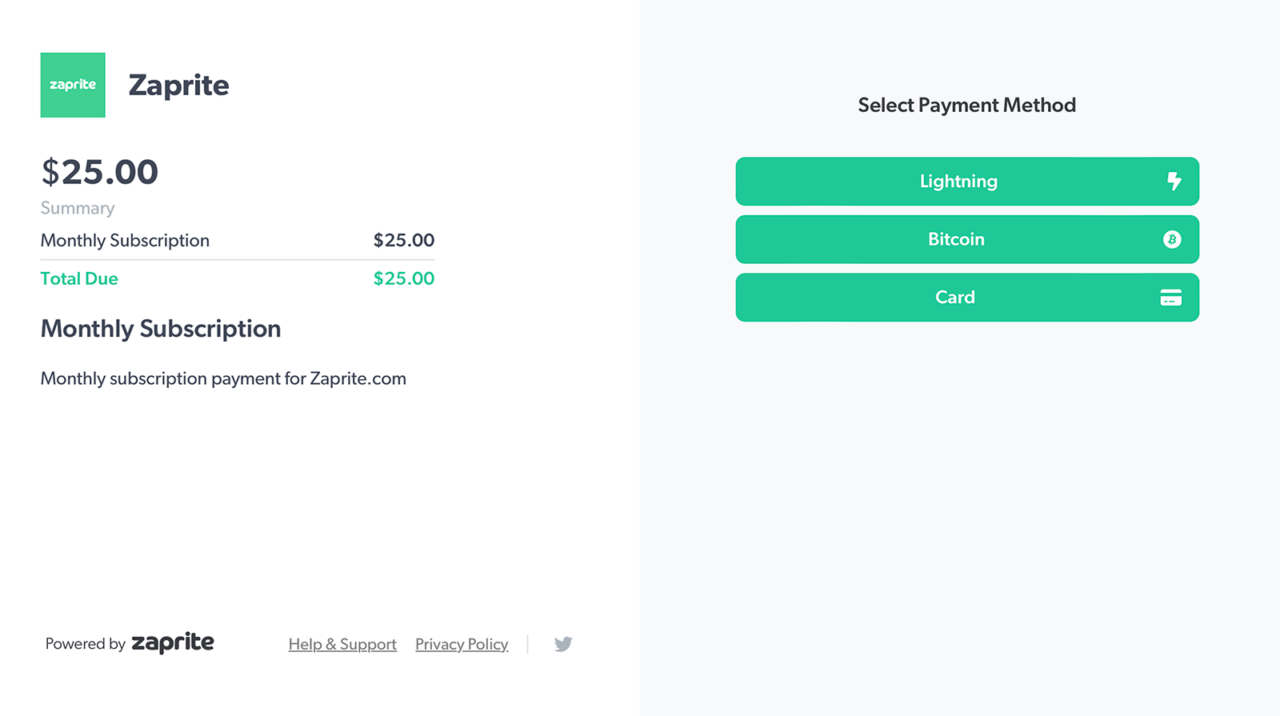The height and width of the screenshot is (716, 1280).
Task: Open Help & Support link
Action: pos(342,644)
